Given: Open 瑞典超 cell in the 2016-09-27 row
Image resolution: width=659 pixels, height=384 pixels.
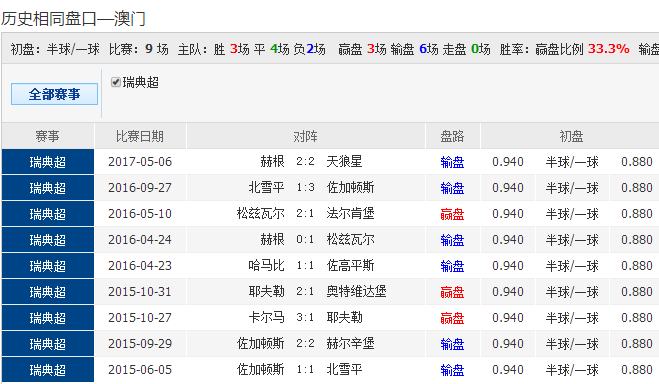Looking at the screenshot, I should coord(48,188).
